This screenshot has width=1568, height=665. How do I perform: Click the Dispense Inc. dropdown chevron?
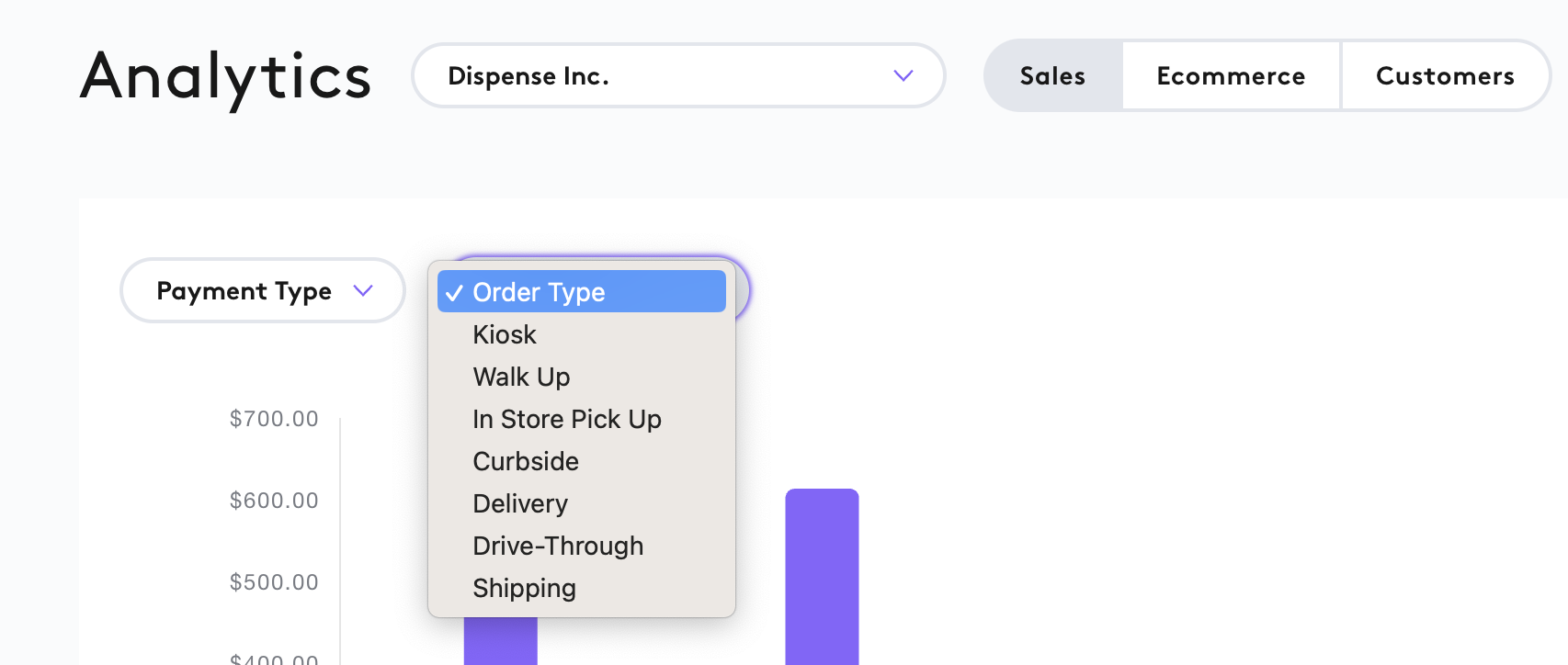click(x=903, y=75)
